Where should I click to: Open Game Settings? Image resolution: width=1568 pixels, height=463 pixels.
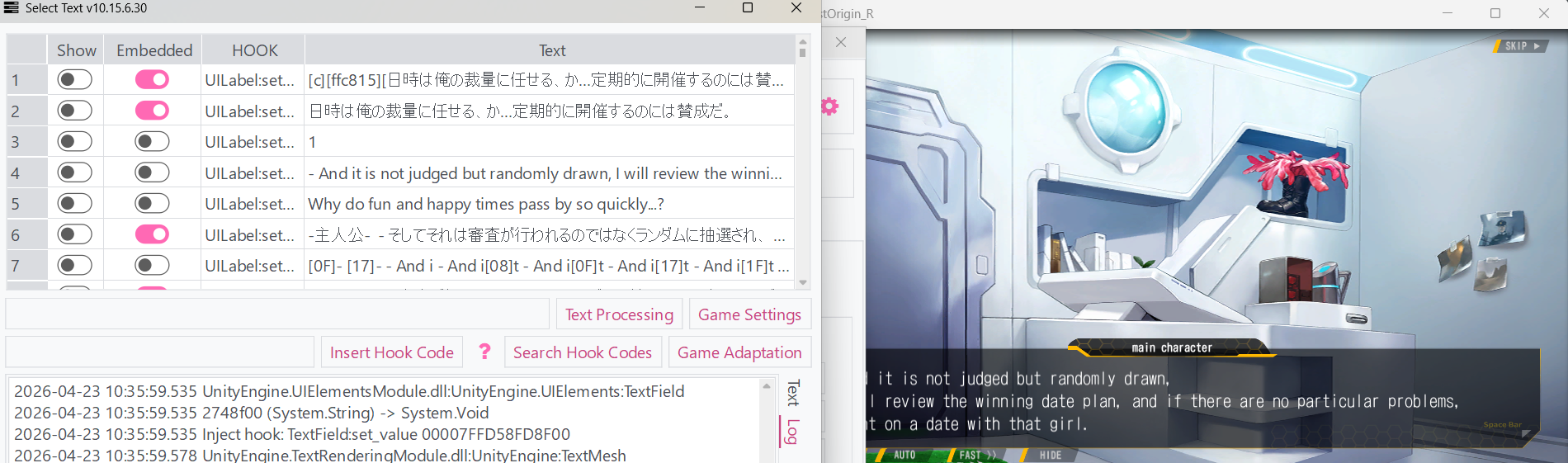point(749,314)
